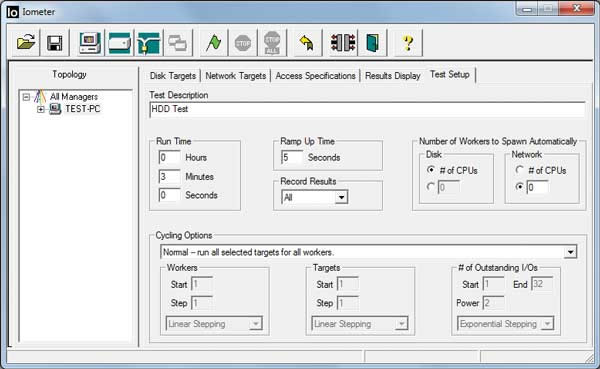The image size is (600, 369).
Task: Open the Access Specifications tab
Action: pyautogui.click(x=315, y=76)
